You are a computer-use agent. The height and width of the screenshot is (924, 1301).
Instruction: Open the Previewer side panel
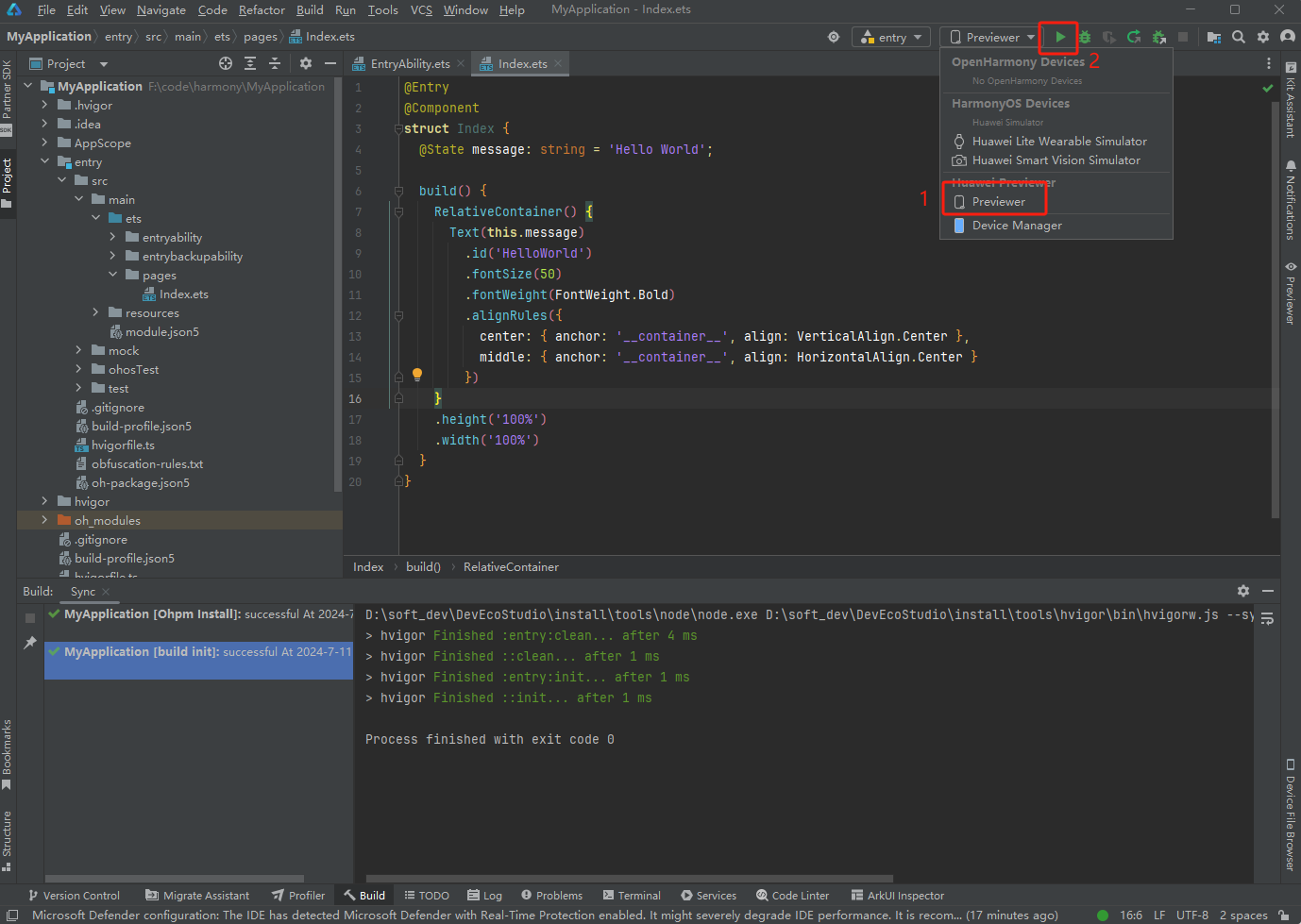point(1291,293)
